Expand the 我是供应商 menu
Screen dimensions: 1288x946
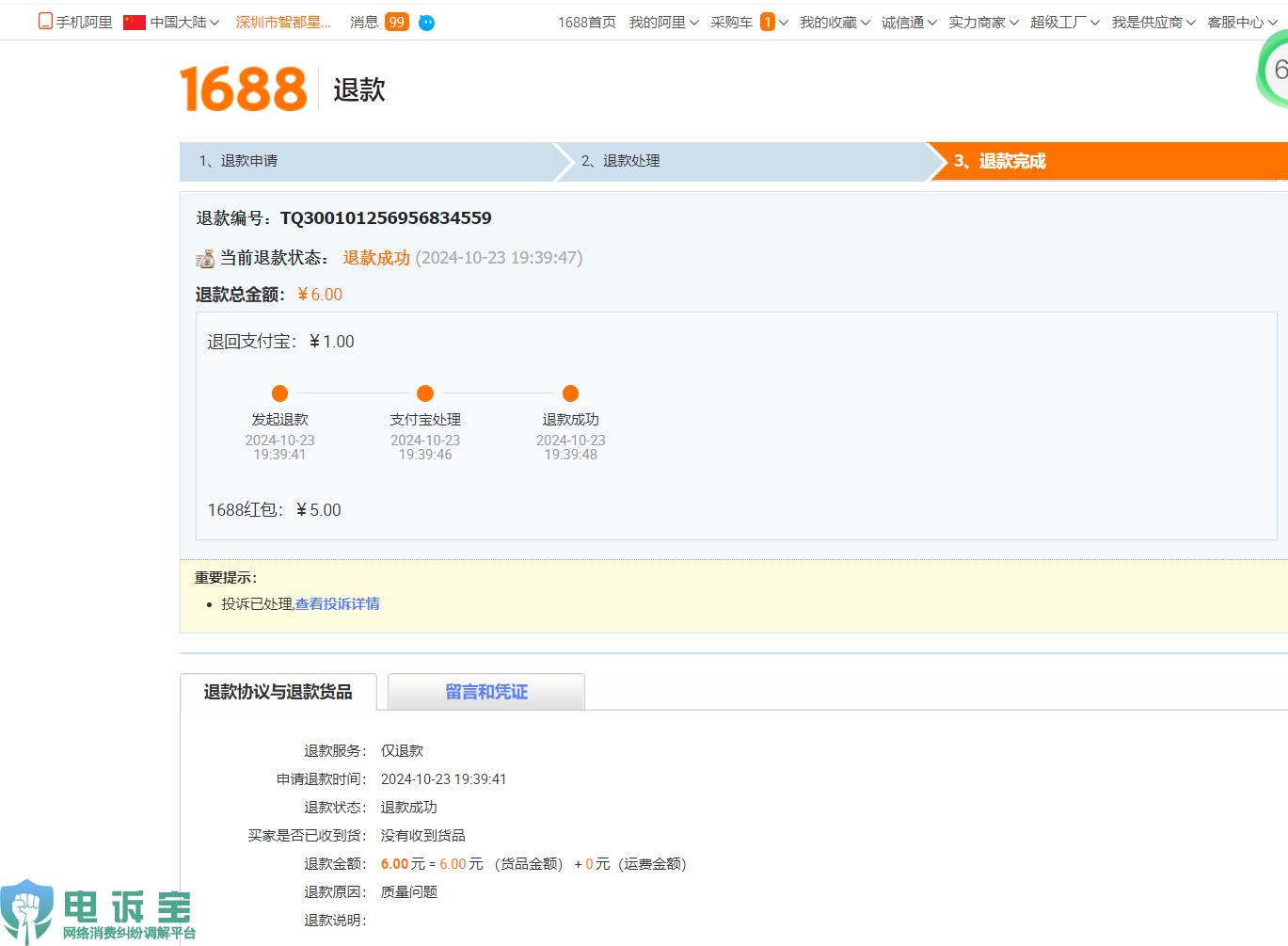pyautogui.click(x=1153, y=23)
